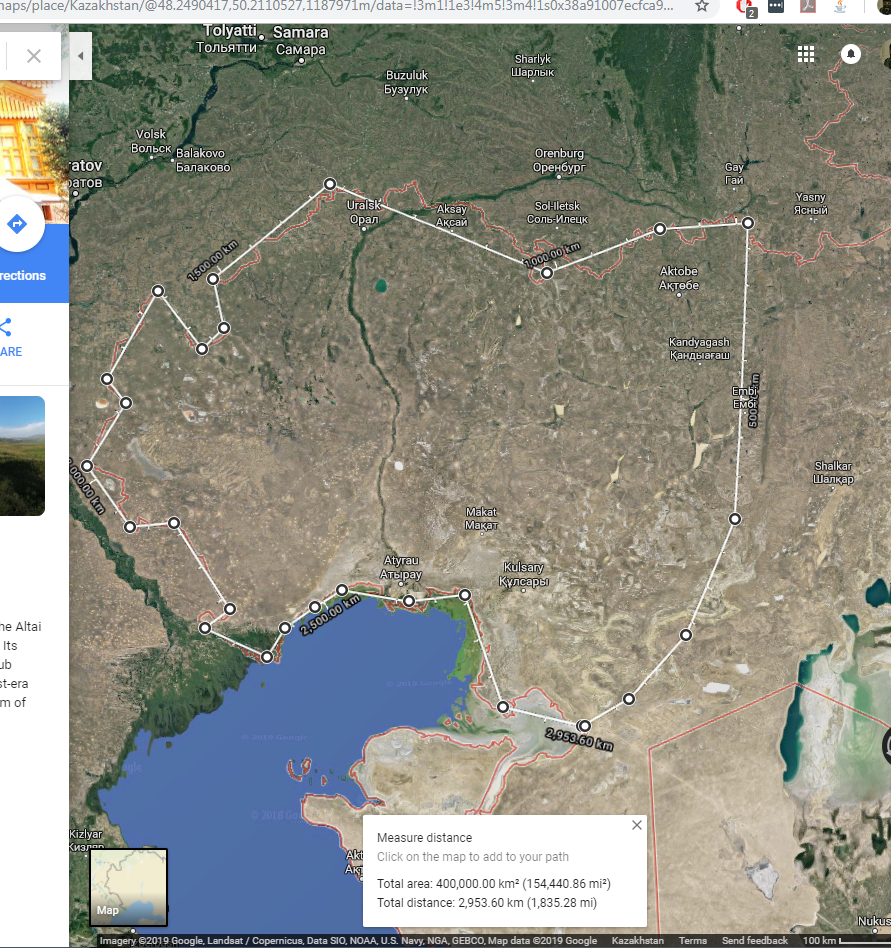This screenshot has height=948, width=891.
Task: Click the Kazakhstan place photo
Action: click(x=22, y=455)
